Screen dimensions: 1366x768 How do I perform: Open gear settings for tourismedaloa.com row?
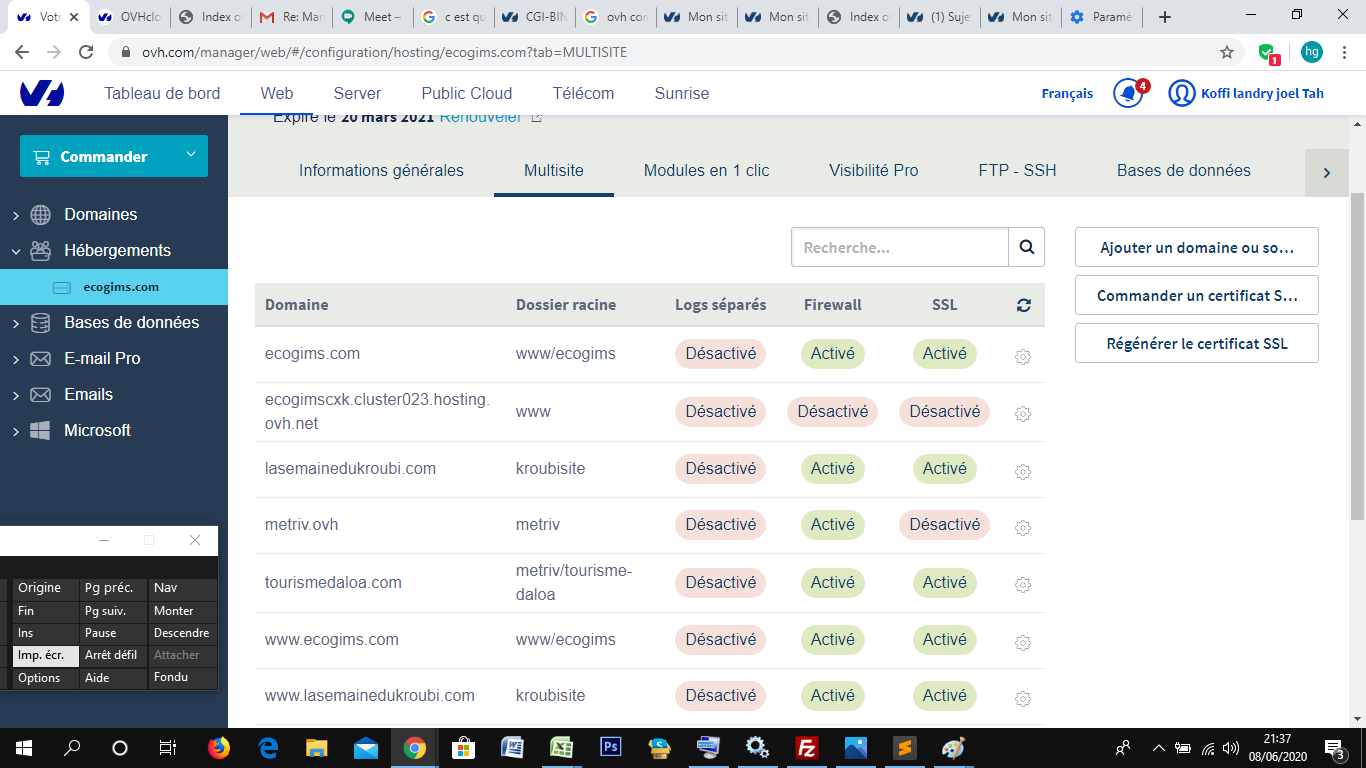tap(1022, 585)
